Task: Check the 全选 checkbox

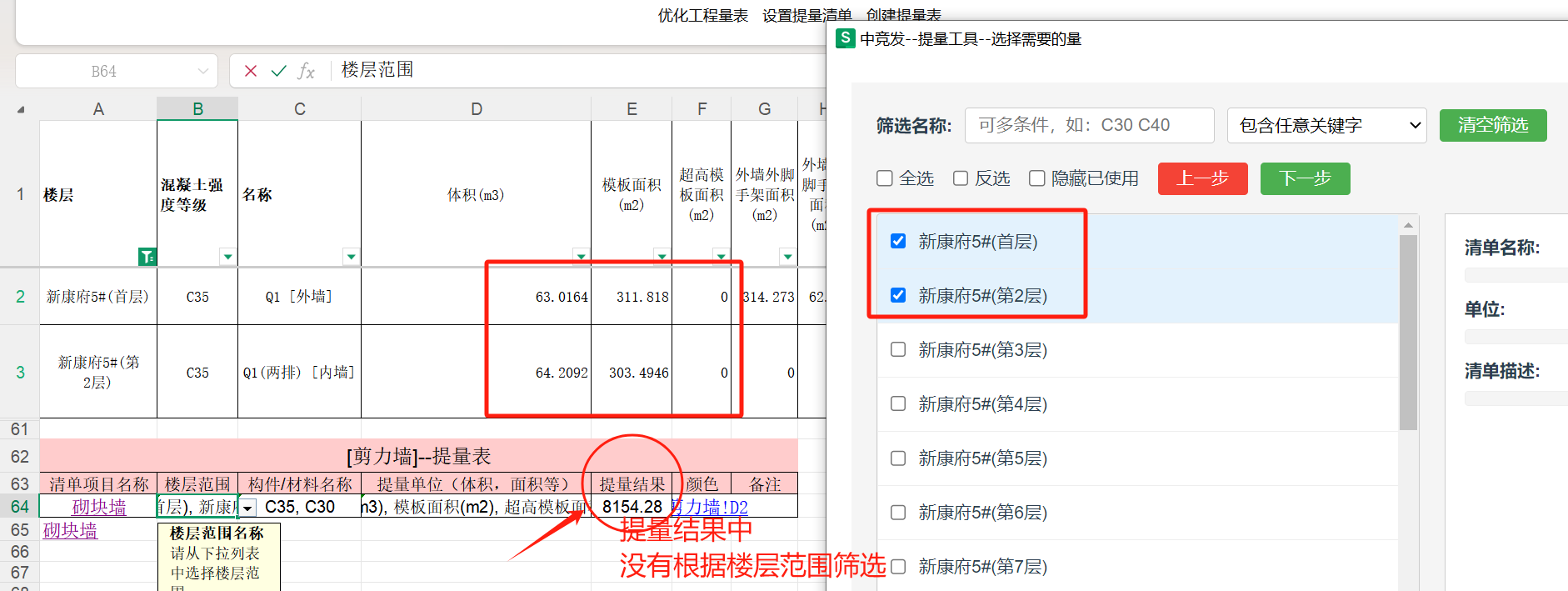Action: (885, 178)
